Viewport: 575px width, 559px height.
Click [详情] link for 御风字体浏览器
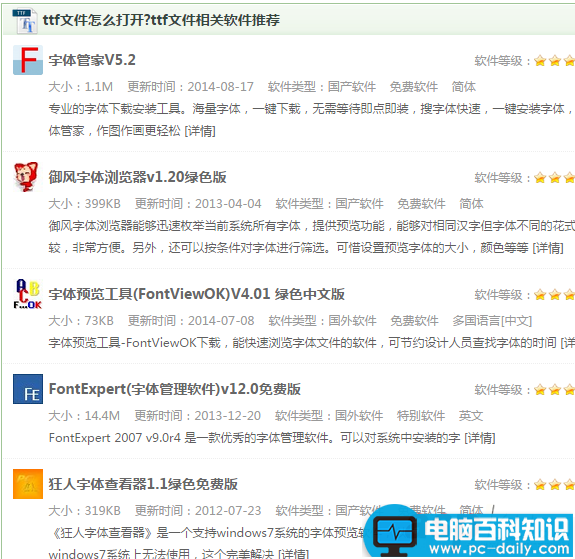(548, 248)
